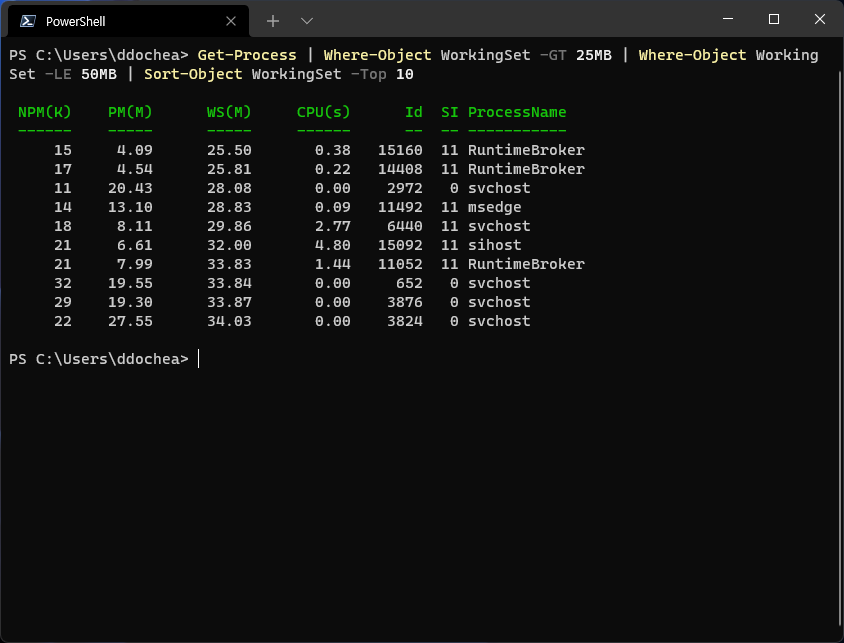
Task: Close the terminal window
Action: coord(820,19)
